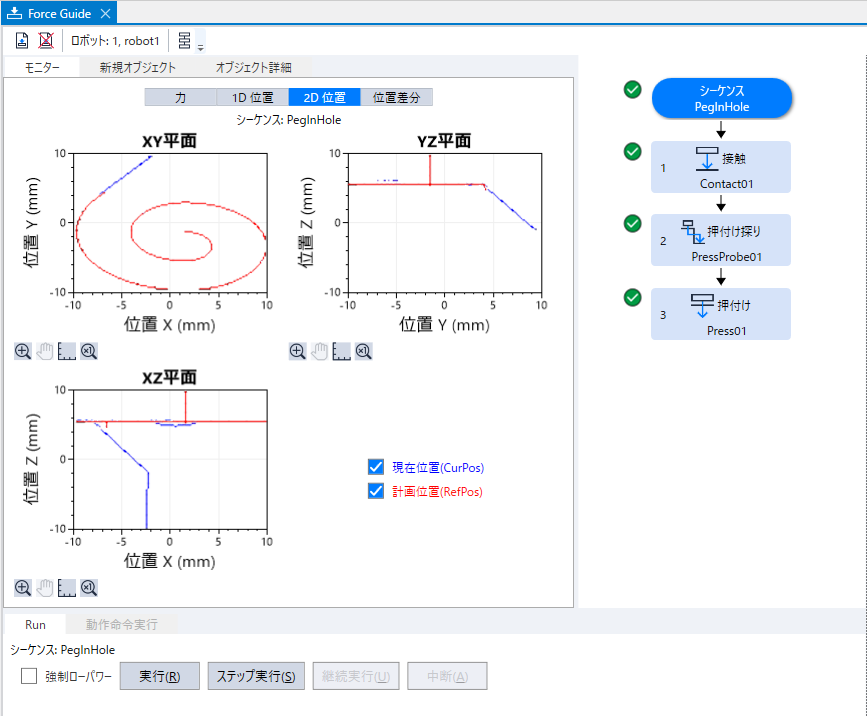Click the green check status beside PegInHole
The width and height of the screenshot is (867, 716).
[632, 89]
